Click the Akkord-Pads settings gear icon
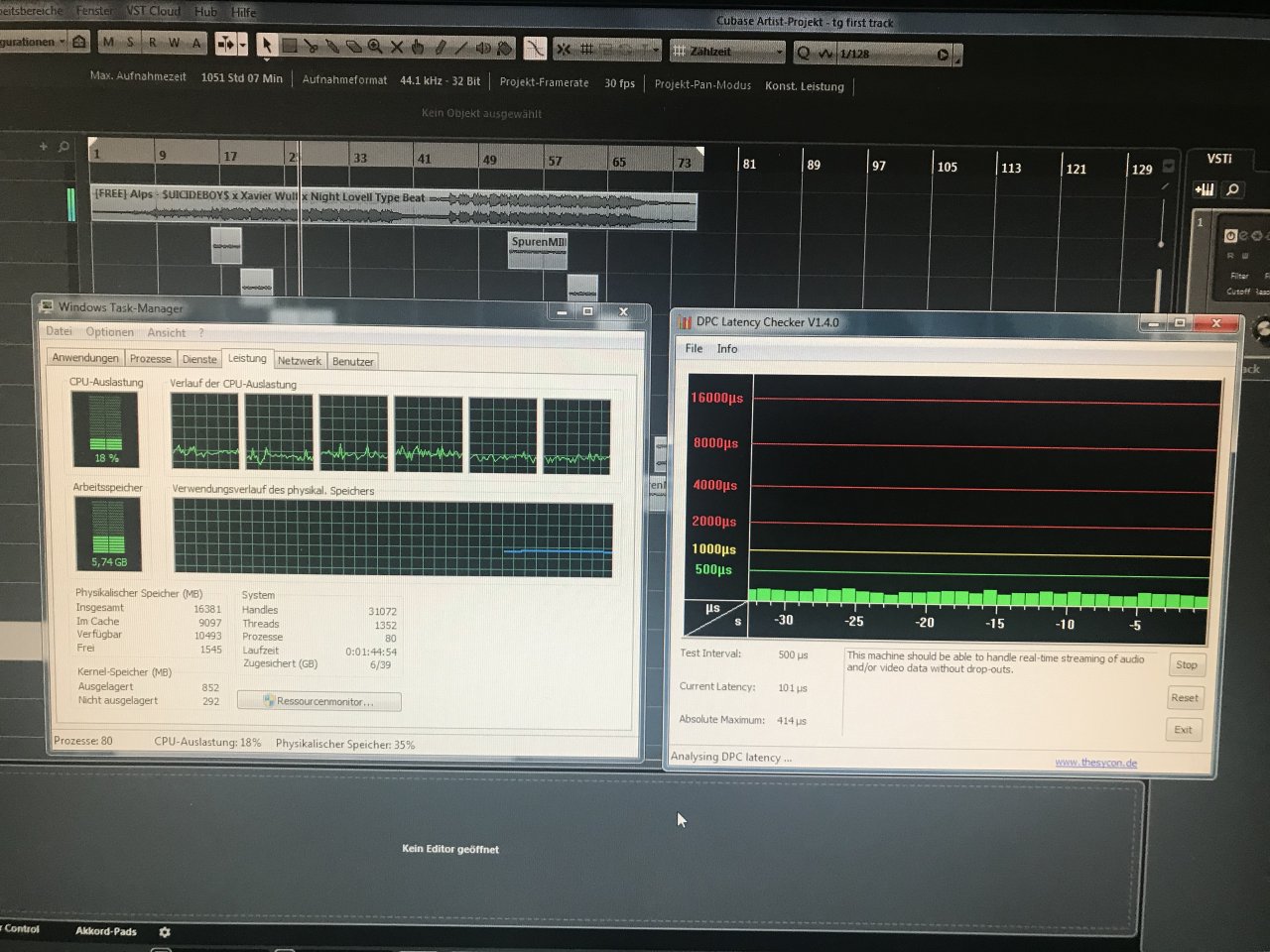The image size is (1270, 952). coord(165,932)
